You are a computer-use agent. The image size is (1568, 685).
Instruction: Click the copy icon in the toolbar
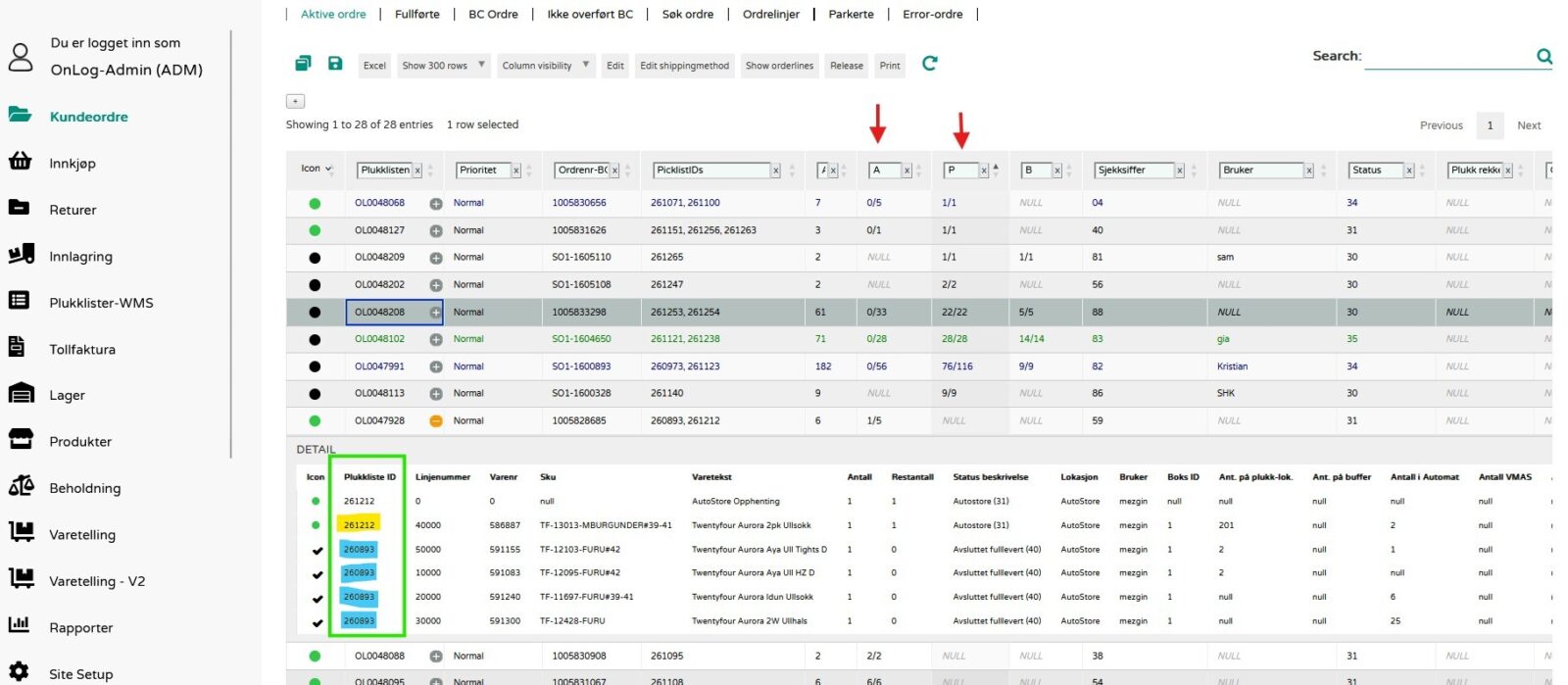[303, 64]
